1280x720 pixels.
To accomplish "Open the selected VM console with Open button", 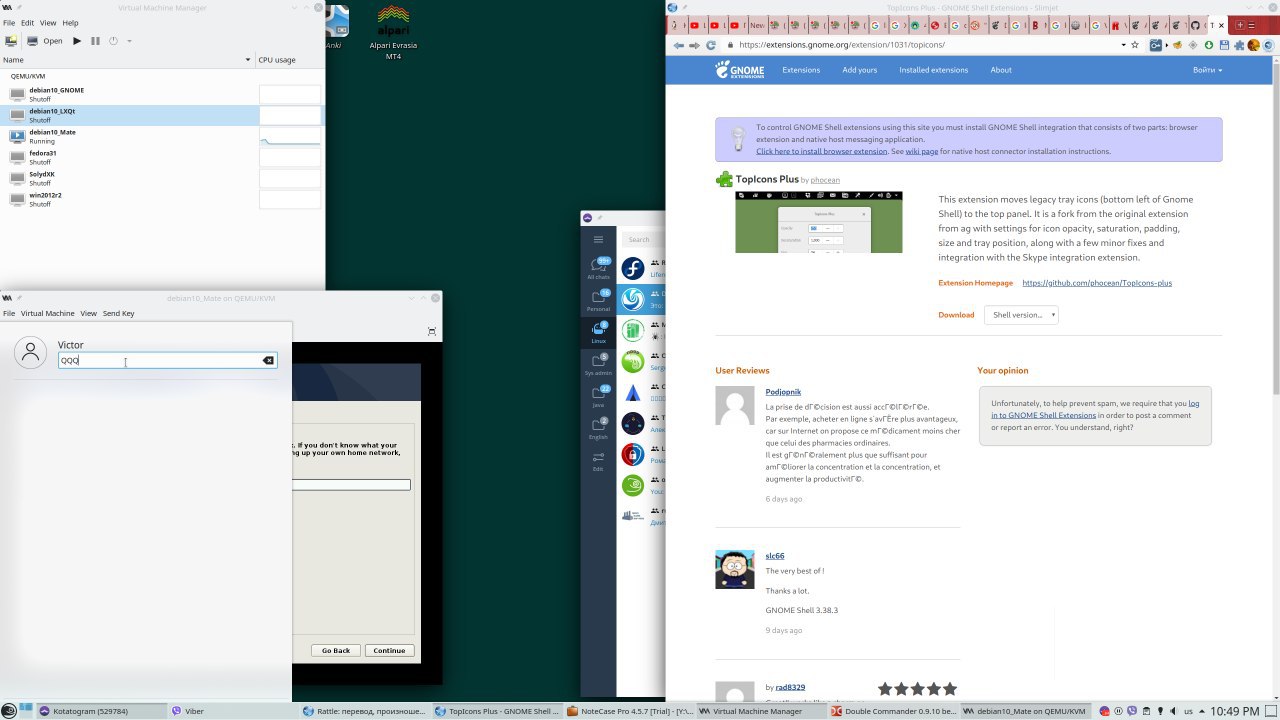I will (x=45, y=41).
